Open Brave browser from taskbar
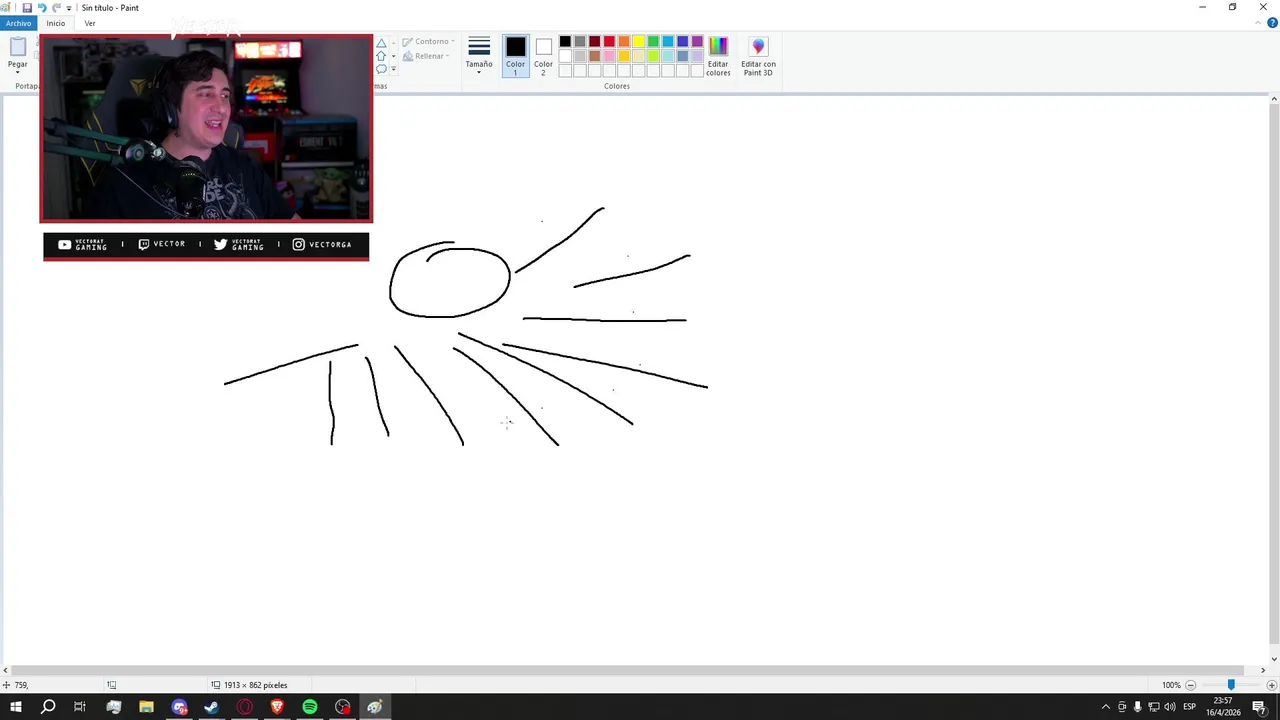 [277, 707]
